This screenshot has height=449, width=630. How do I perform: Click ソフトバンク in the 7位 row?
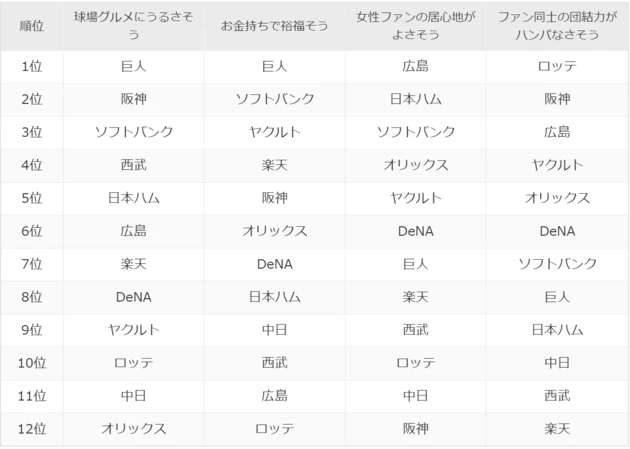point(556,264)
